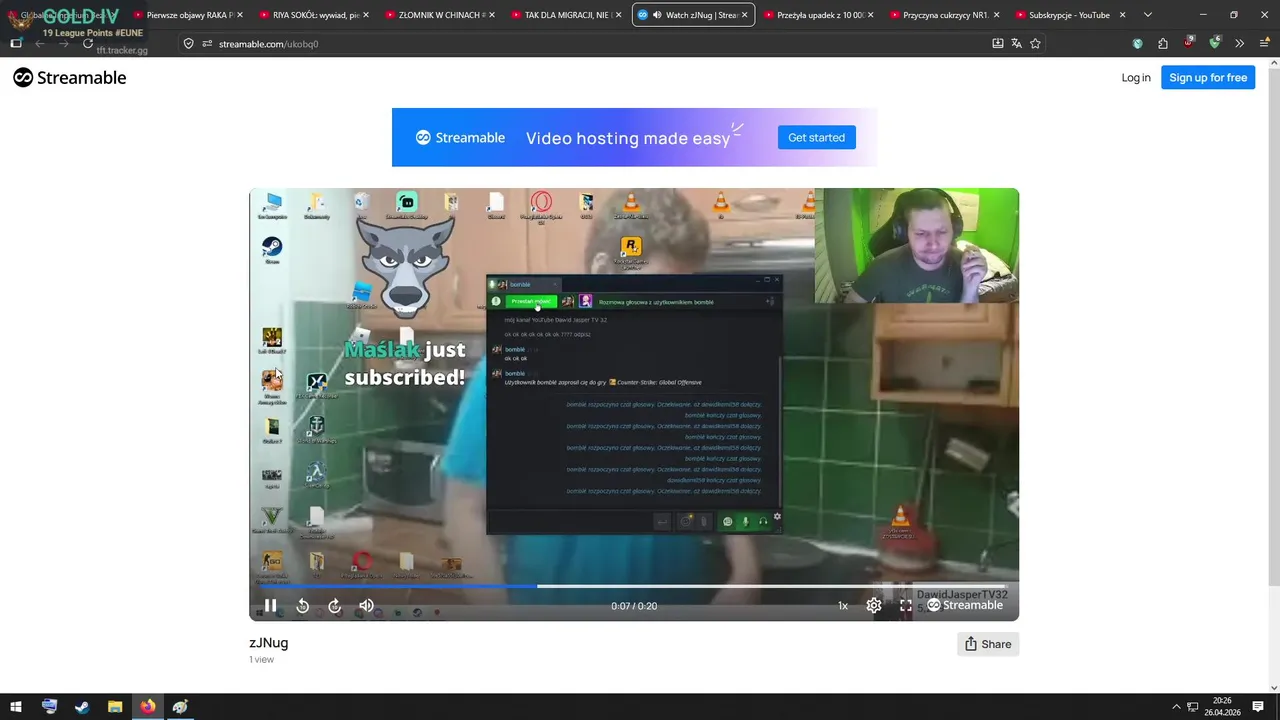This screenshot has width=1280, height=720.
Task: Click the webcam overlay in the video
Action: pyautogui.click(x=917, y=245)
